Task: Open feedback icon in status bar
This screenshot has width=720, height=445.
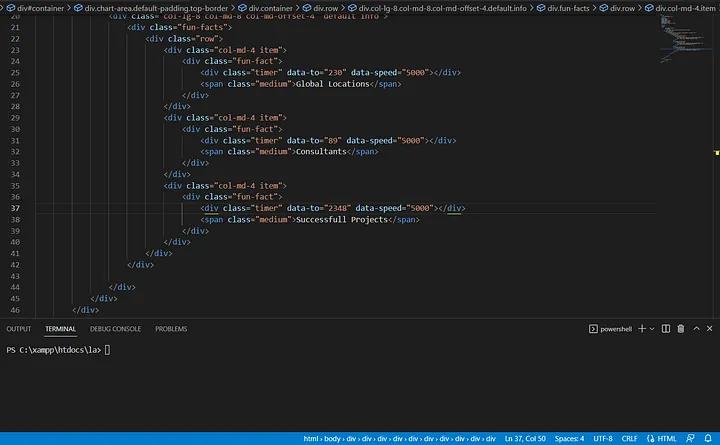Action: click(x=690, y=439)
